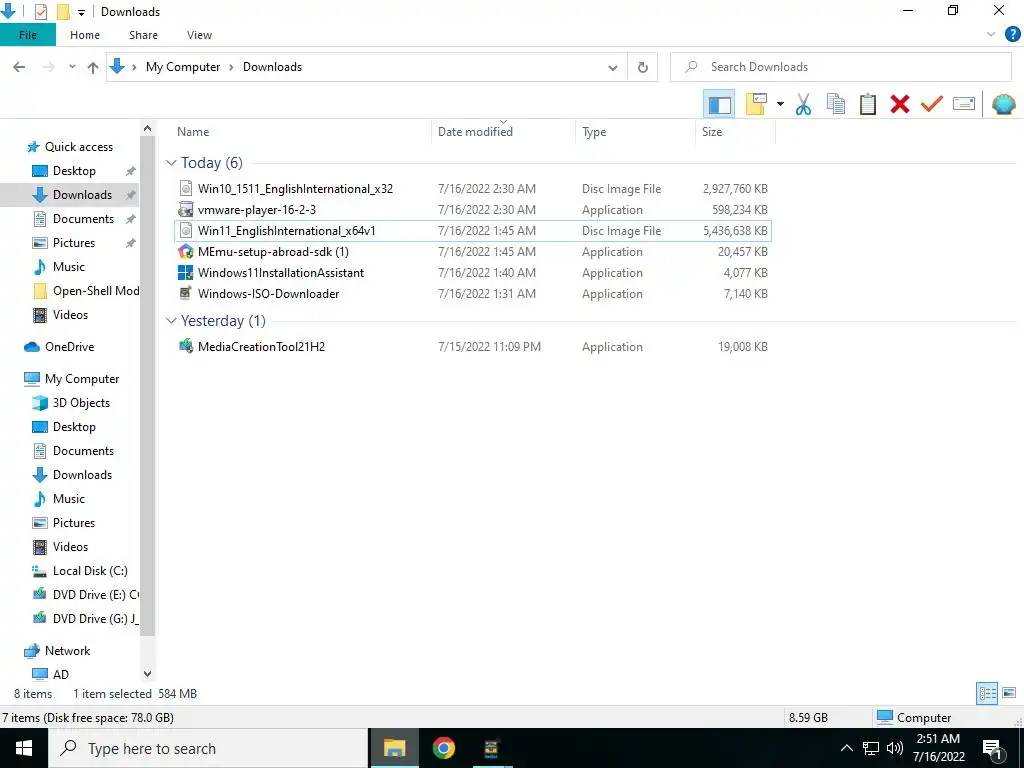Click My Computer in the address breadcrumb
This screenshot has width=1024, height=768.
click(183, 67)
